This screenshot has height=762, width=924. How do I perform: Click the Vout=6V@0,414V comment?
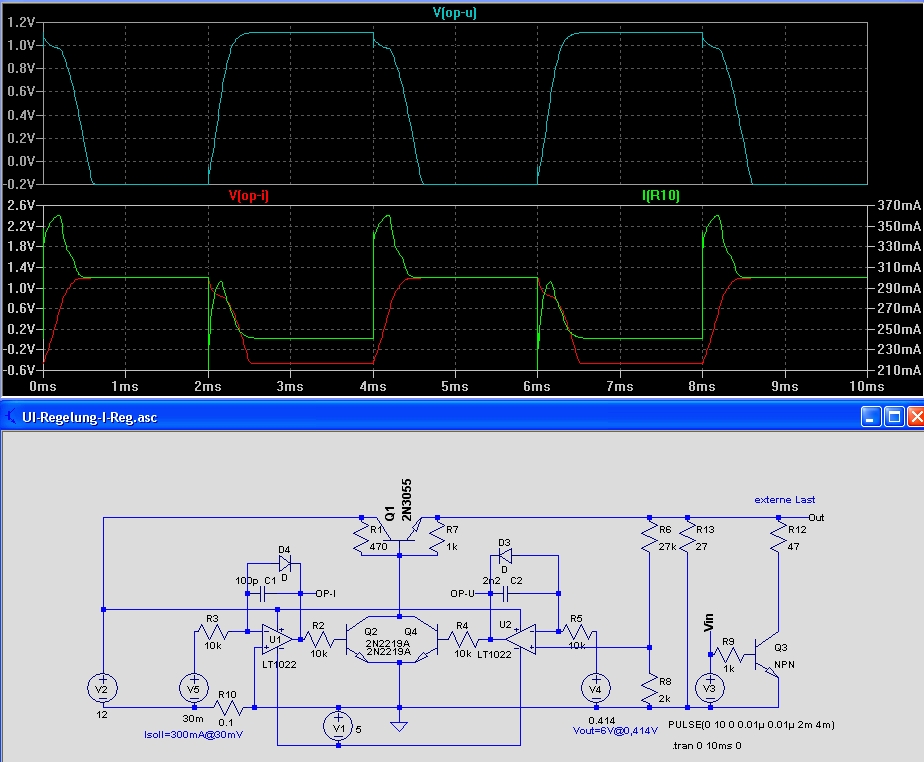pos(615,731)
